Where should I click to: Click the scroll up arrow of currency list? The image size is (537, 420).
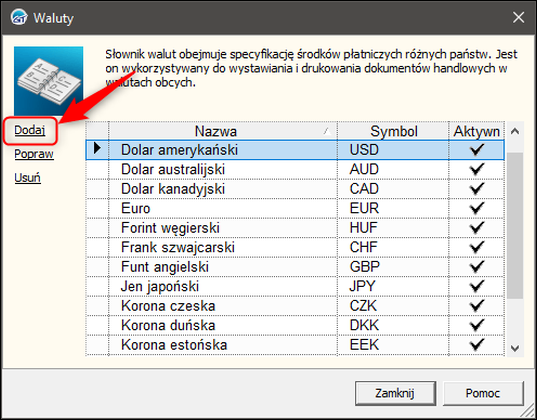tap(515, 131)
